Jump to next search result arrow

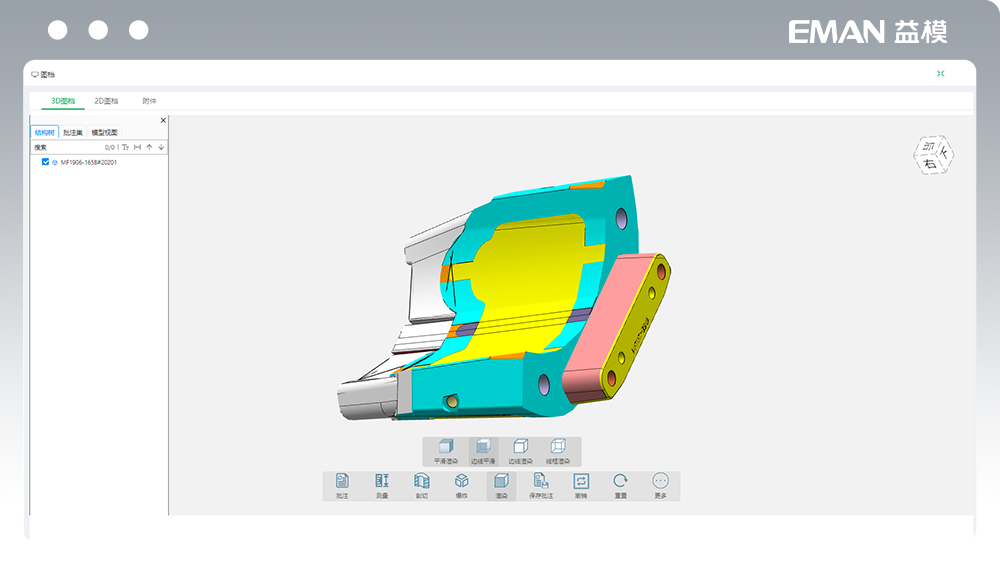pyautogui.click(x=161, y=147)
